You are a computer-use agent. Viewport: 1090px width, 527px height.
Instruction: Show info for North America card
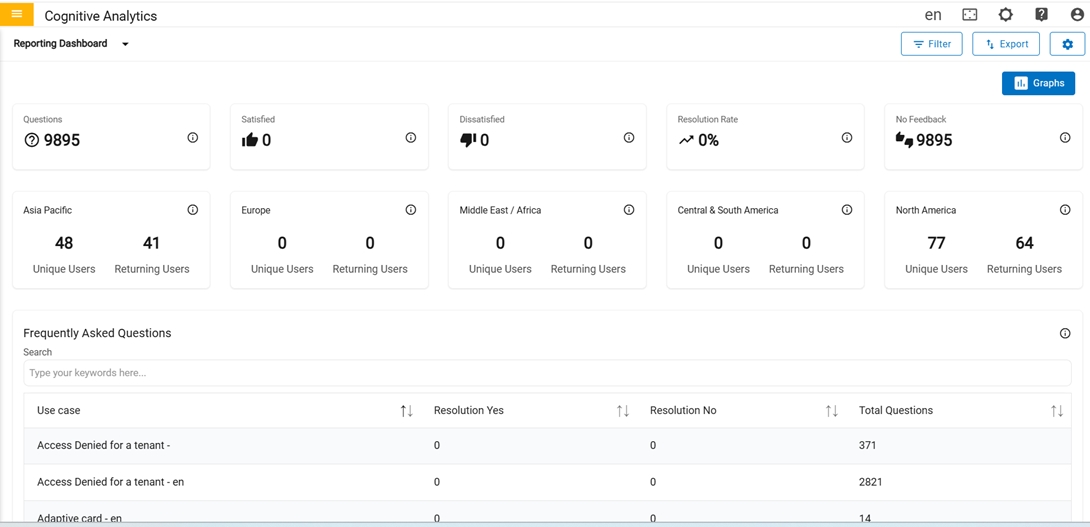click(x=1065, y=210)
